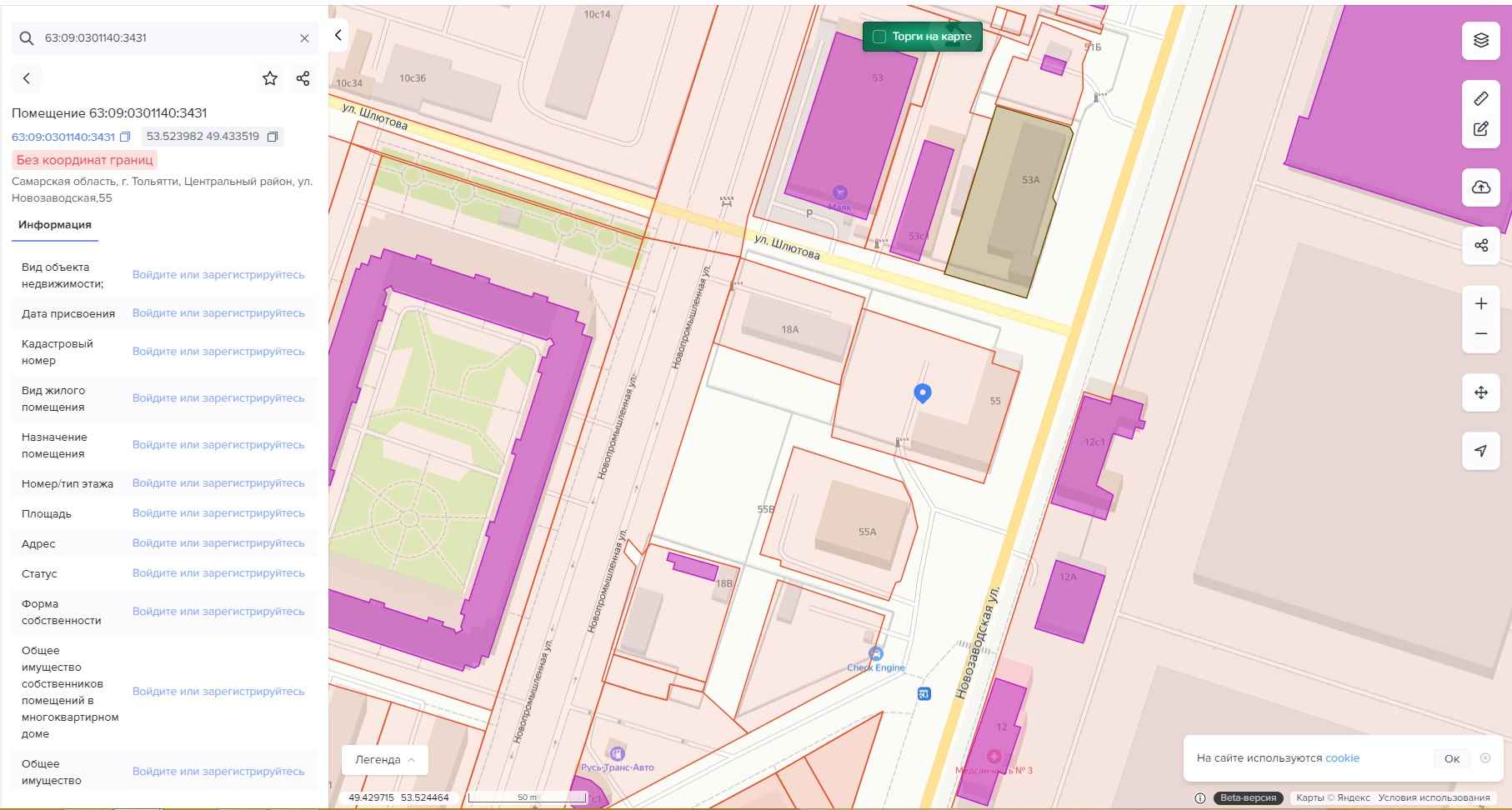Zoom in with the plus button
1512x810 pixels.
[1480, 304]
